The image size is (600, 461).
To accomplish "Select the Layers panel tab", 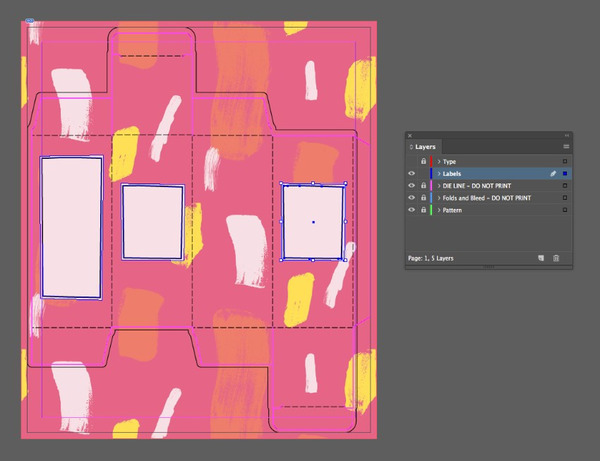I will tap(426, 147).
